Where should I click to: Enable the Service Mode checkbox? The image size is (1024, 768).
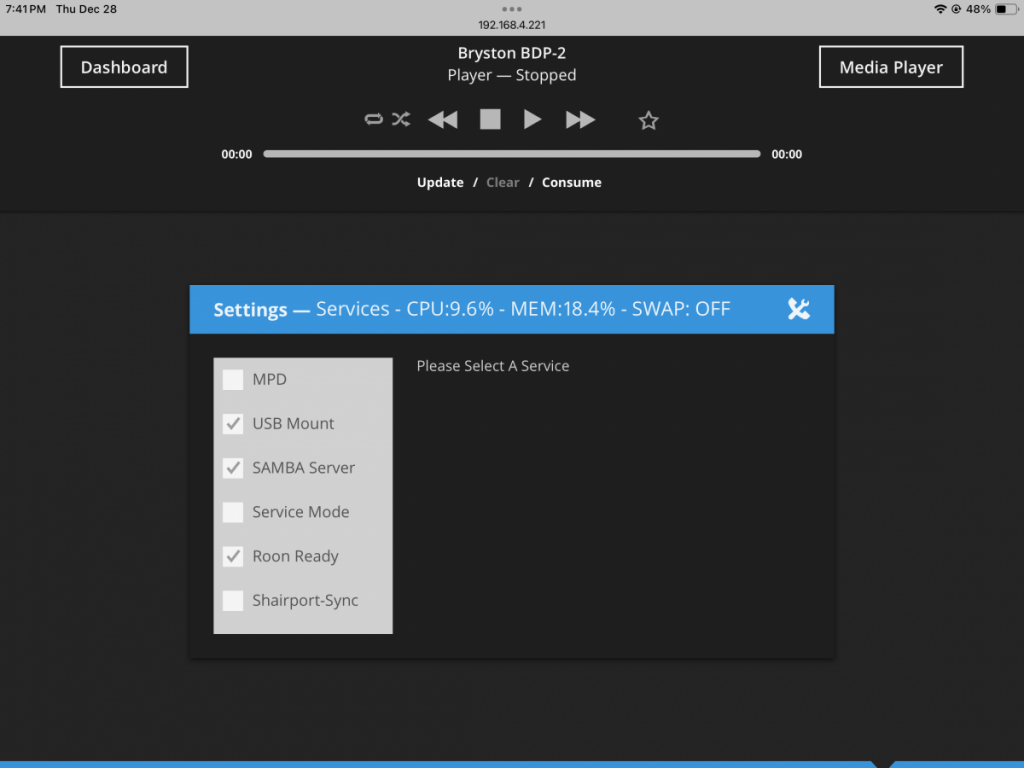(232, 512)
